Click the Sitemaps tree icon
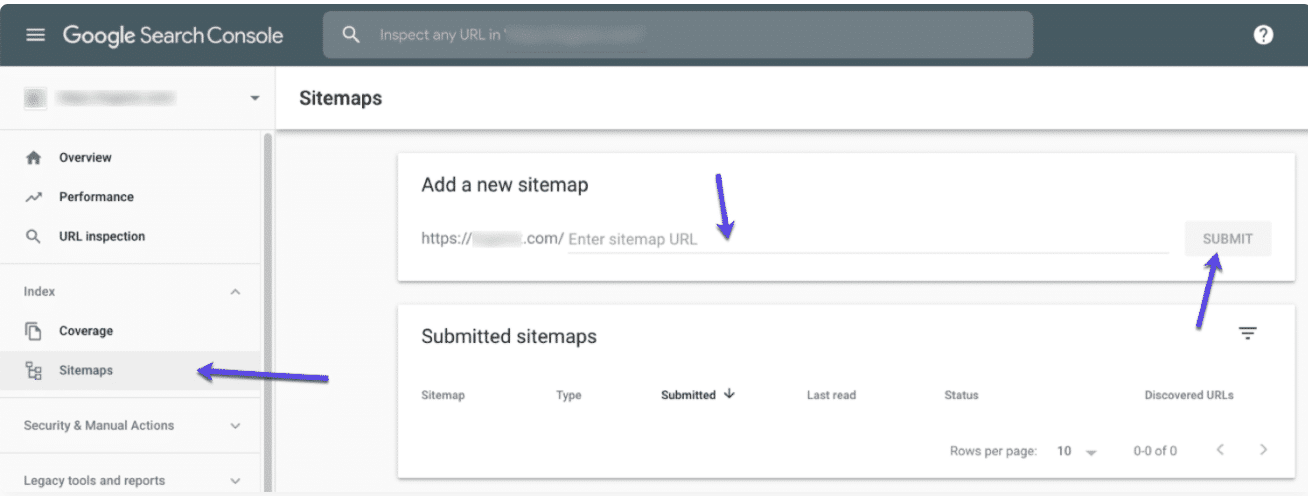1308x496 pixels. [x=34, y=371]
